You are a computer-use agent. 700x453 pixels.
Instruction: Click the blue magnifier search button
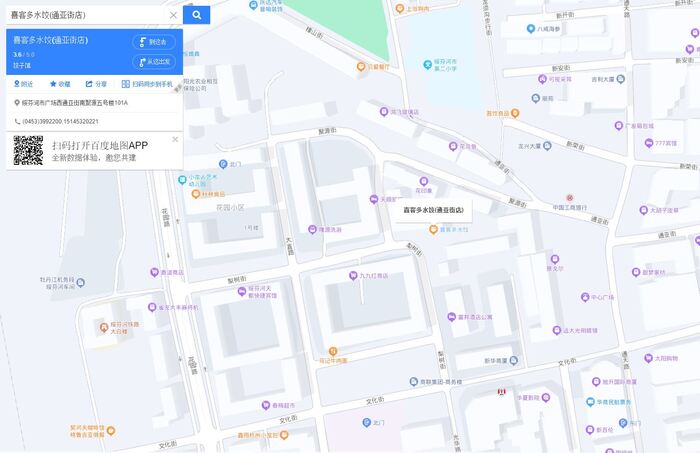click(196, 15)
